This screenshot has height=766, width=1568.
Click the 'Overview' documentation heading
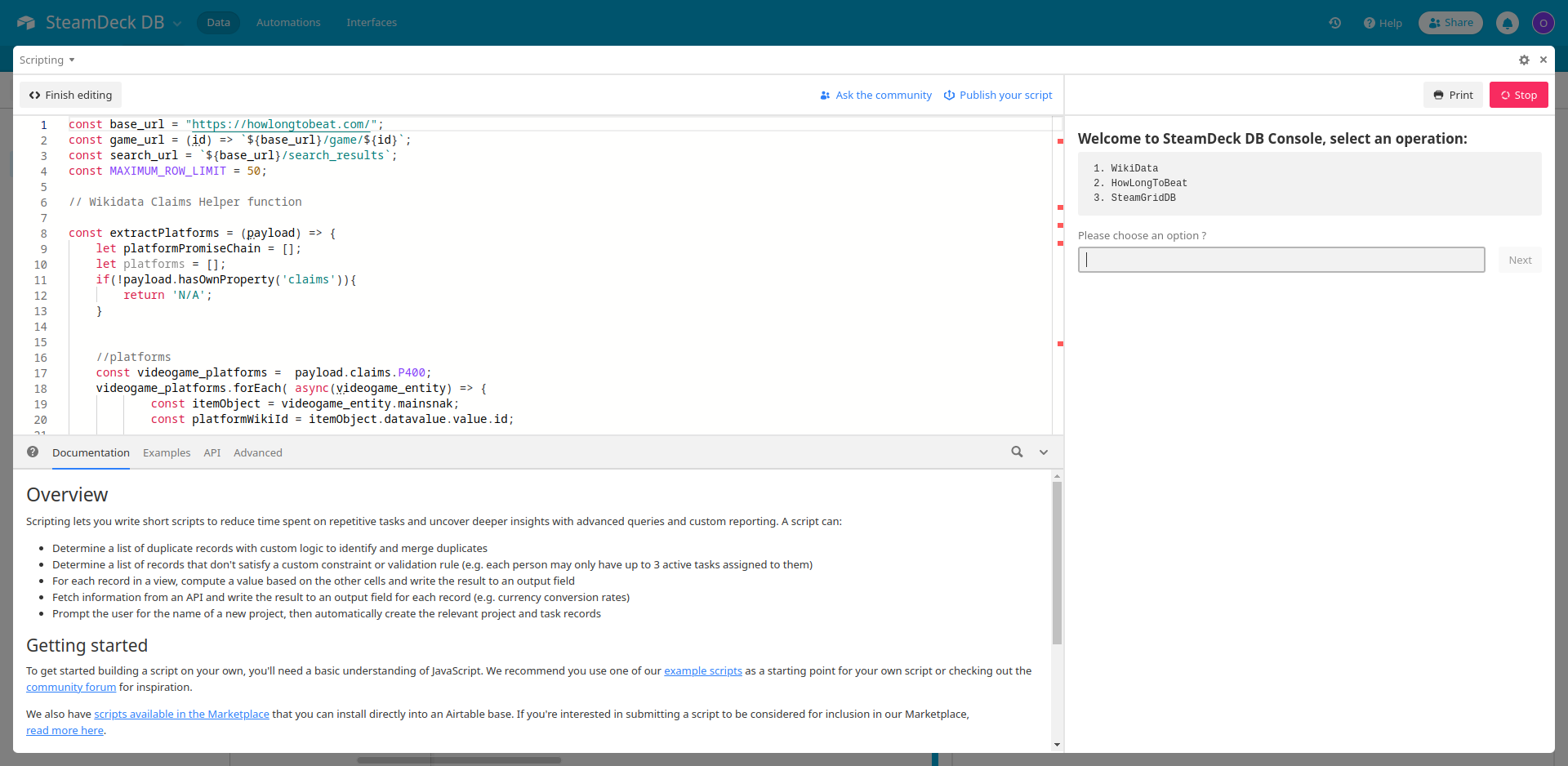click(x=67, y=495)
